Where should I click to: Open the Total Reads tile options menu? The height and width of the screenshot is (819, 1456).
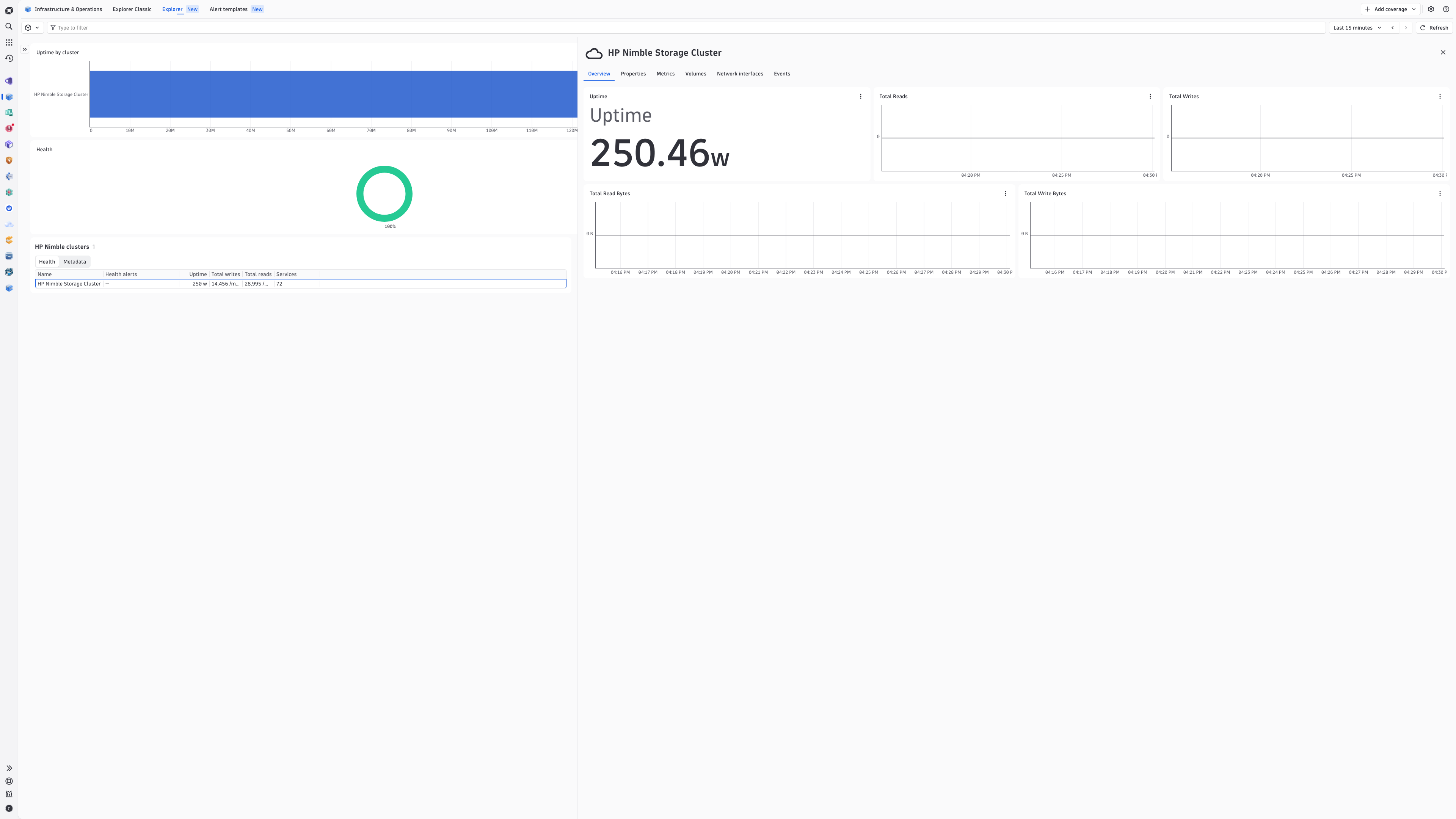1150,97
